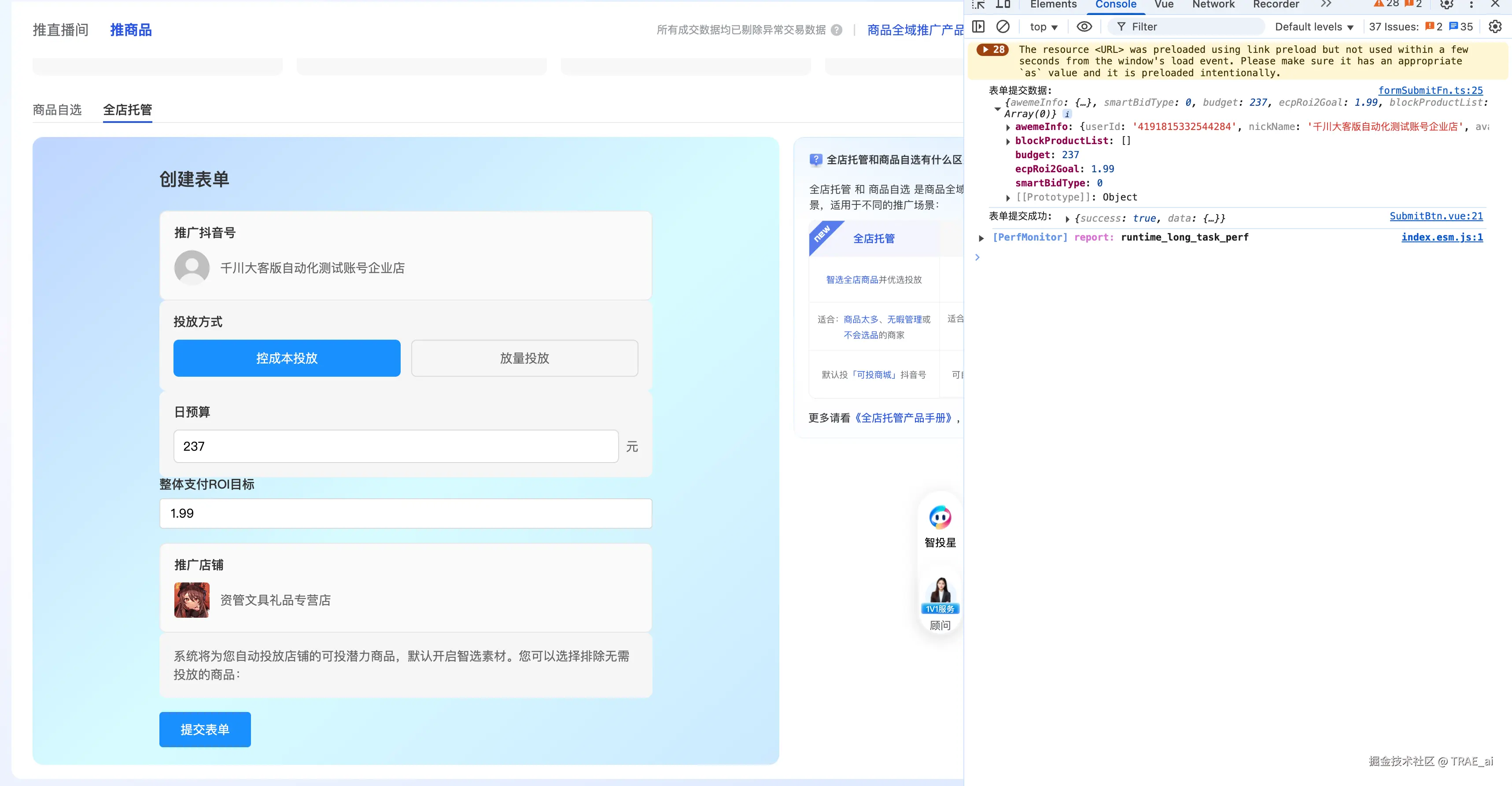
Task: Click the 智投星 assistant icon
Action: [x=940, y=518]
